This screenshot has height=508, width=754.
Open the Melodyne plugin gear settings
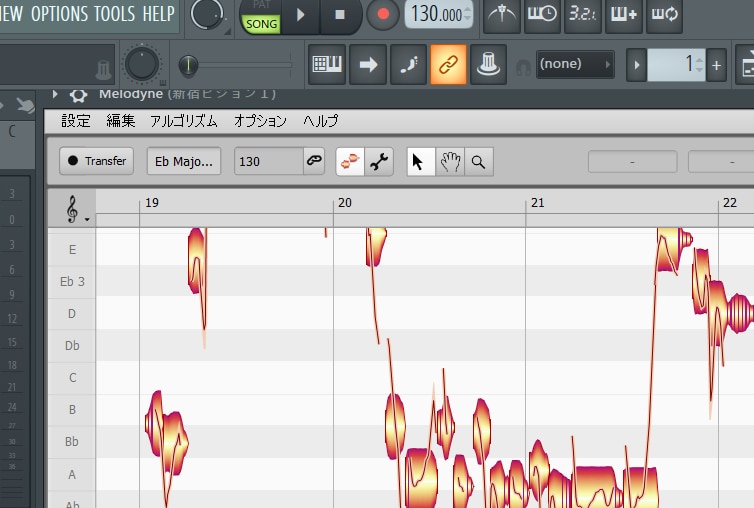78,95
